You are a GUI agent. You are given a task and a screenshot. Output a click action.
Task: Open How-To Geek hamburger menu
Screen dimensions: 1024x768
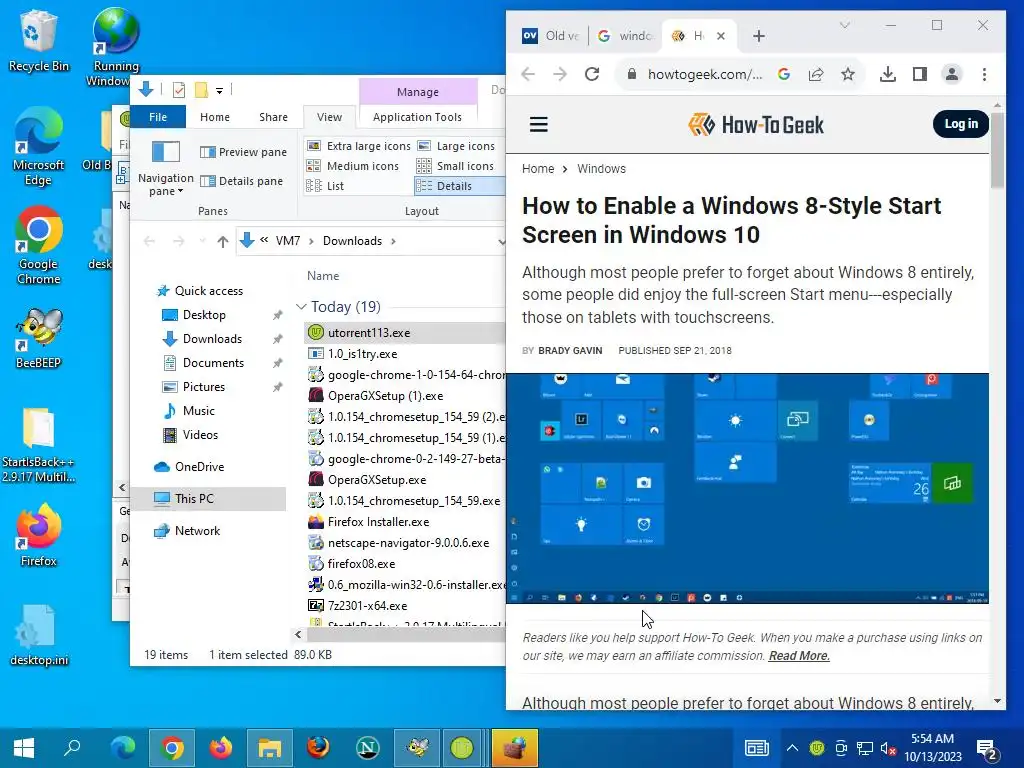tap(539, 124)
